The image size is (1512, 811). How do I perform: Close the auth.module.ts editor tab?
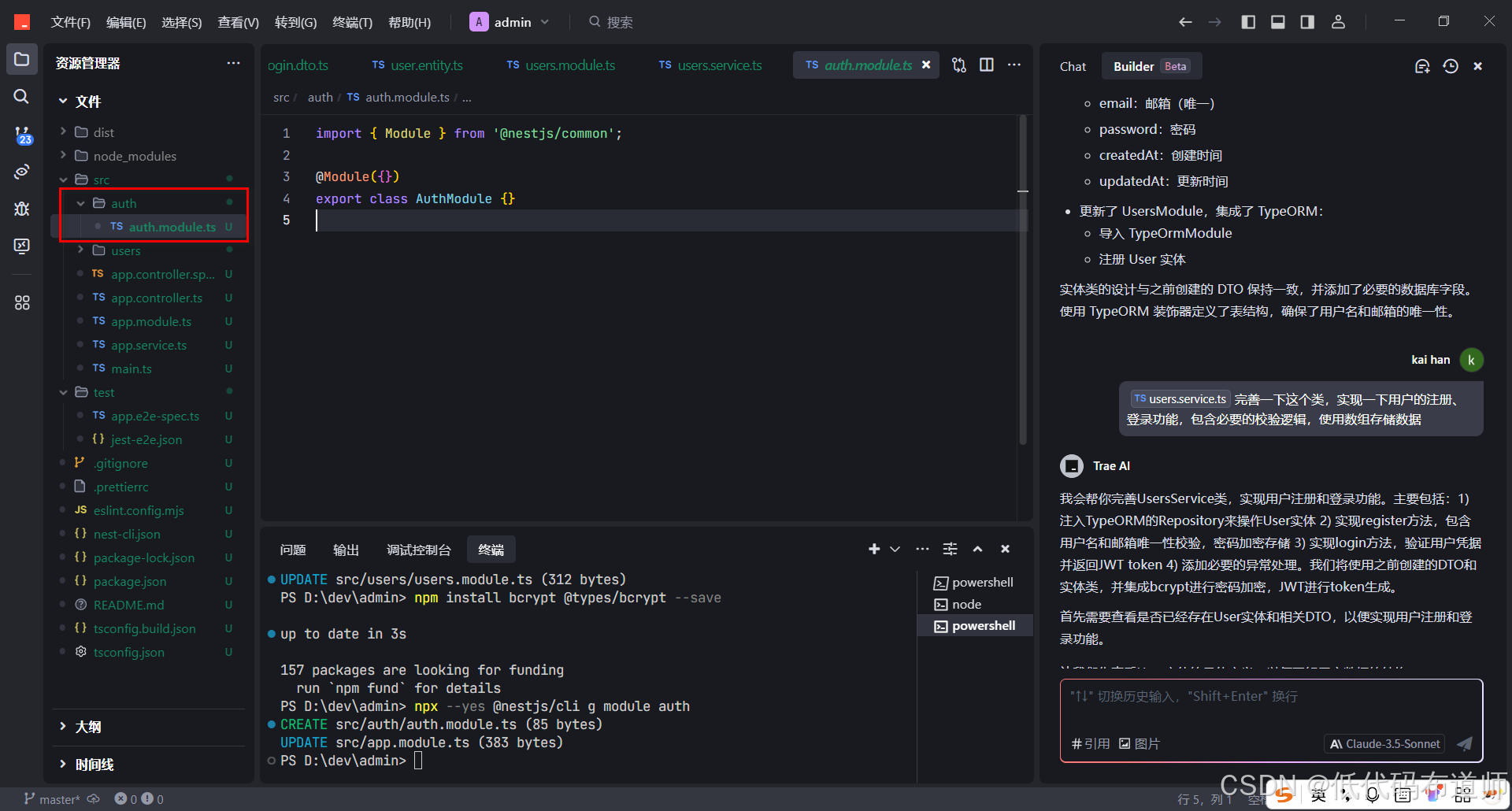[x=926, y=65]
